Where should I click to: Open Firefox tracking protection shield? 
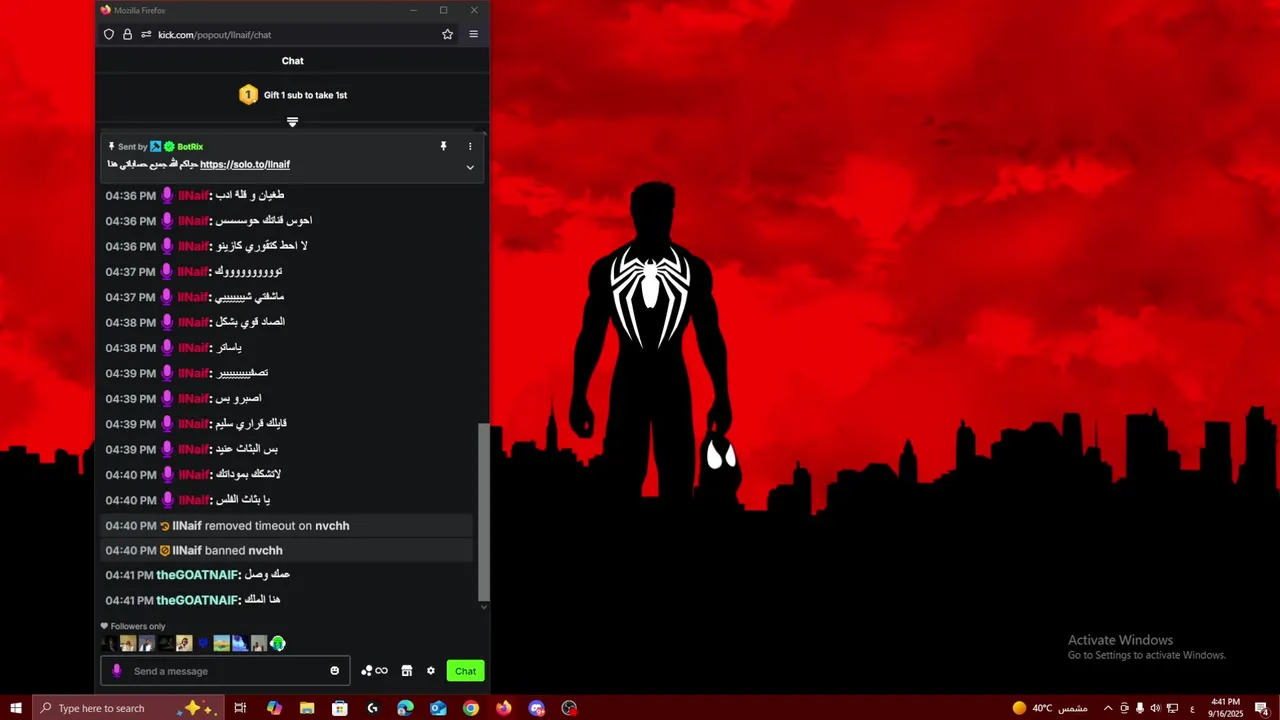click(109, 34)
